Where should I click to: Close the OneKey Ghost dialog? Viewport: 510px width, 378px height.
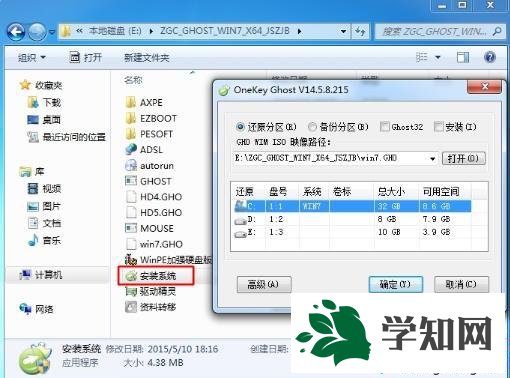(485, 87)
